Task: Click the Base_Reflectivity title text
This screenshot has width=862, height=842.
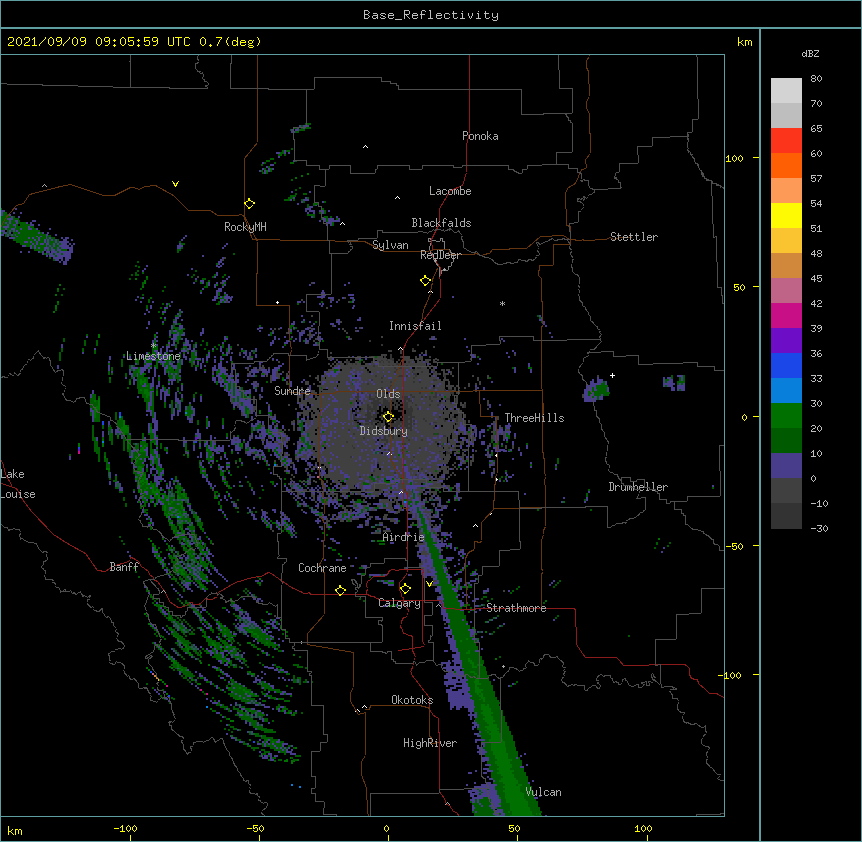Action: click(431, 15)
